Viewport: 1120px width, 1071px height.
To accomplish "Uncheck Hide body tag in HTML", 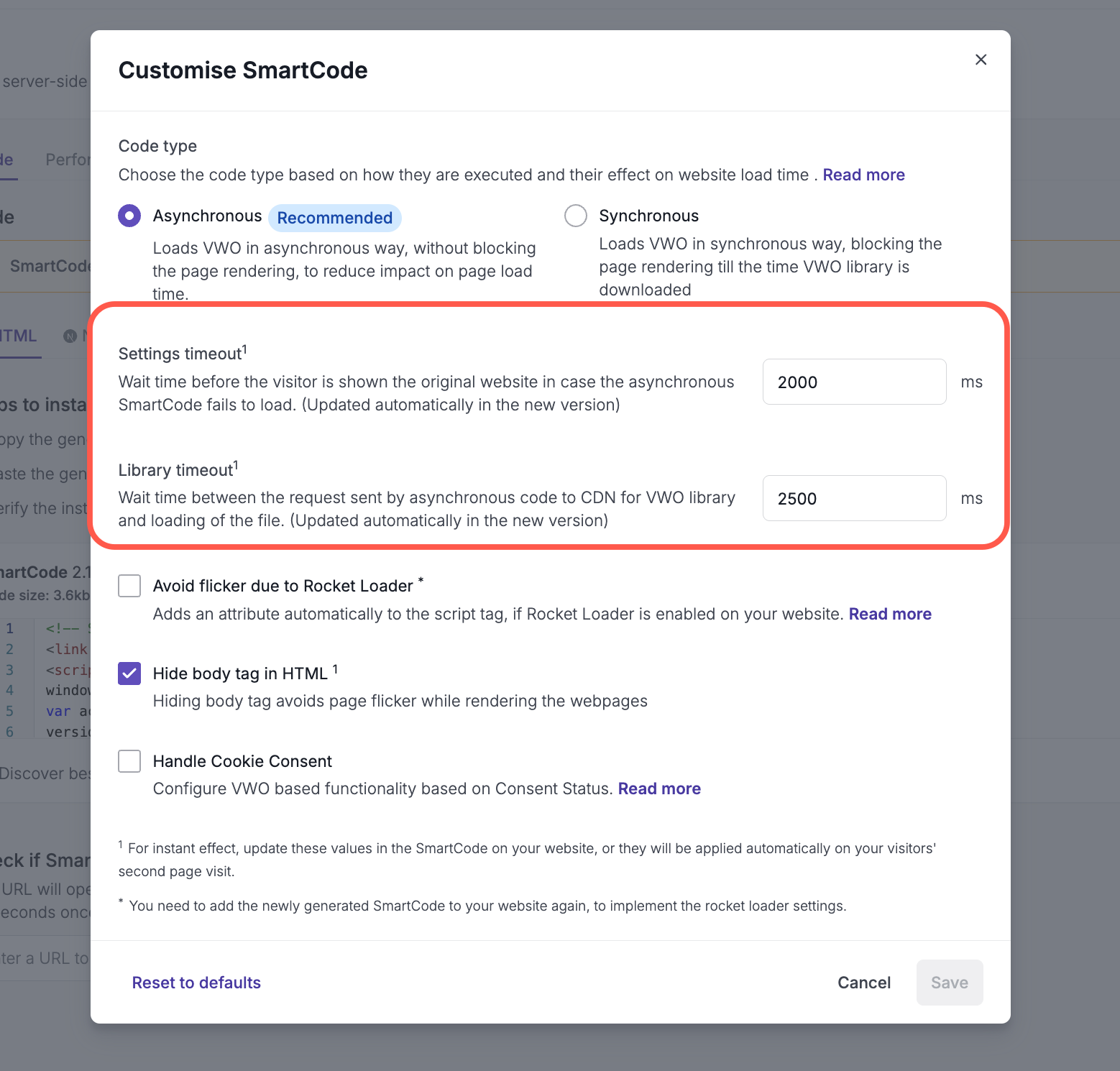I will 129,674.
